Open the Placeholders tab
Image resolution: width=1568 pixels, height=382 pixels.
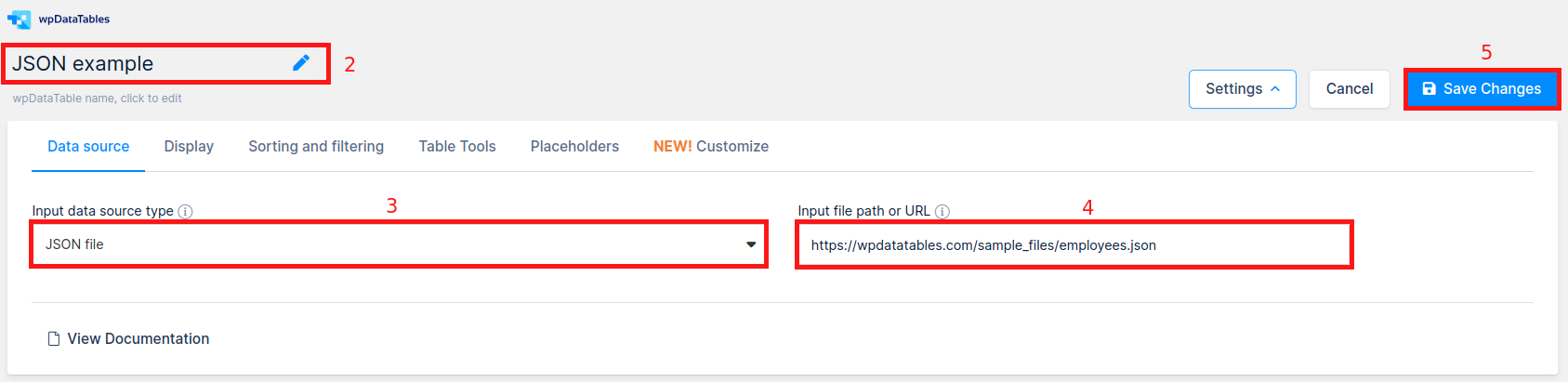point(574,147)
